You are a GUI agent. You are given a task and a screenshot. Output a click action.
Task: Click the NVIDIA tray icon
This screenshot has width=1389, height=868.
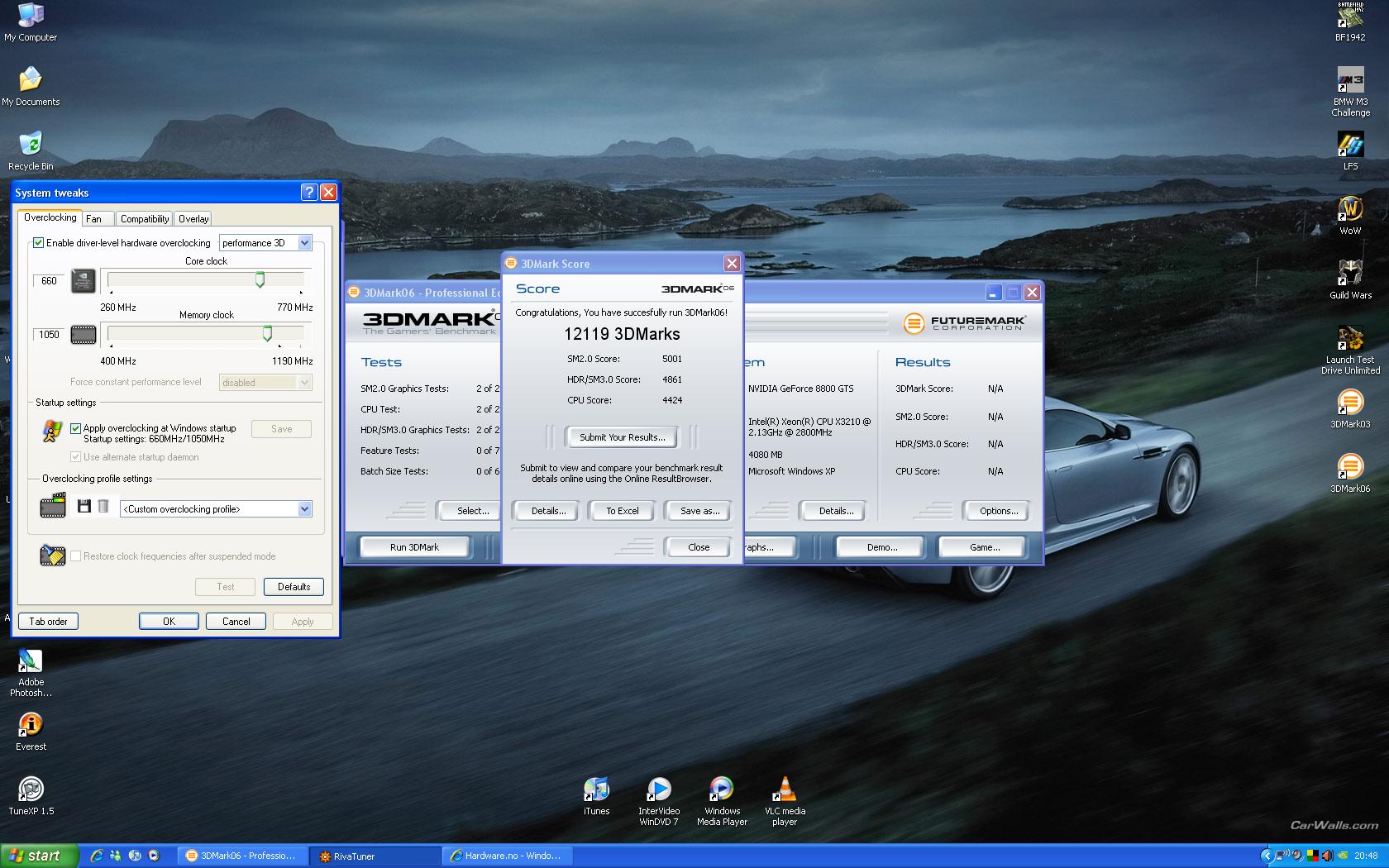[x=1344, y=856]
